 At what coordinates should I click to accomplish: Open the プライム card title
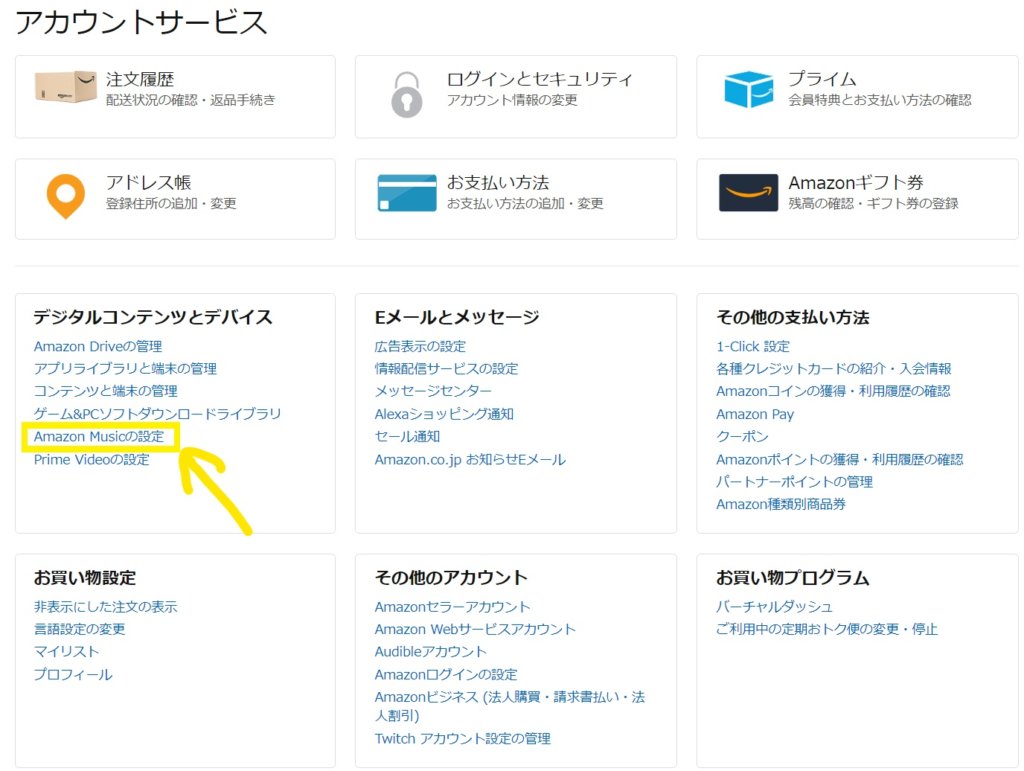pos(822,79)
